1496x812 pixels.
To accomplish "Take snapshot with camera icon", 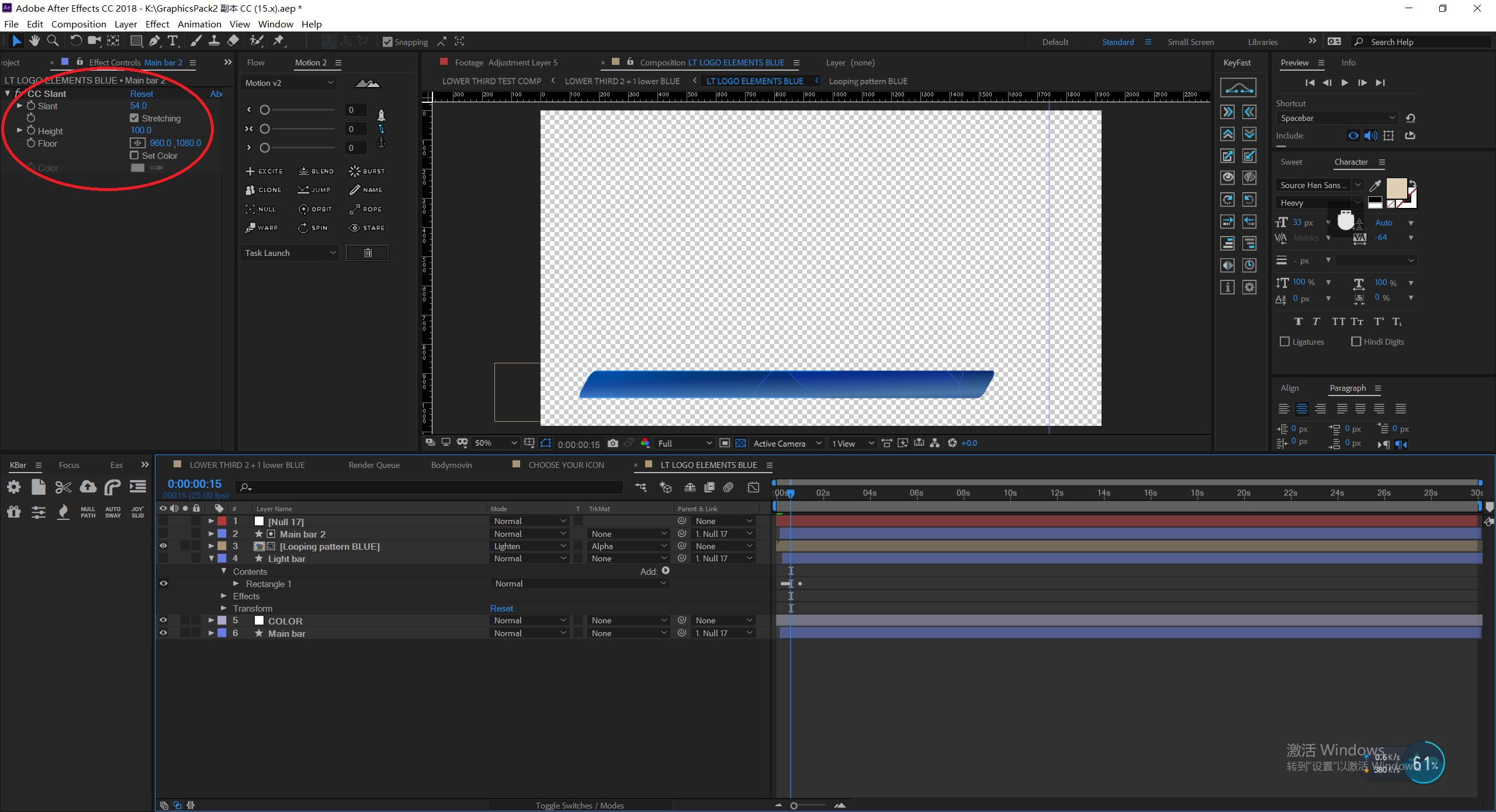I will 612,443.
